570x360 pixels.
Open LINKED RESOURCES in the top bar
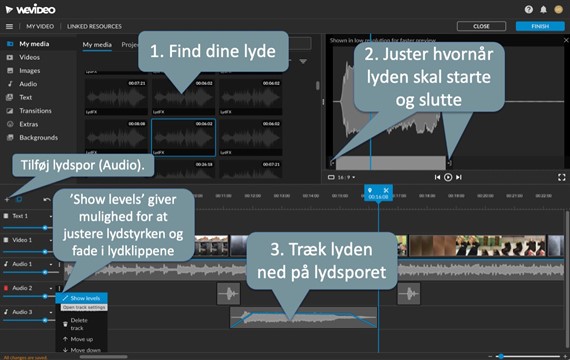94,26
